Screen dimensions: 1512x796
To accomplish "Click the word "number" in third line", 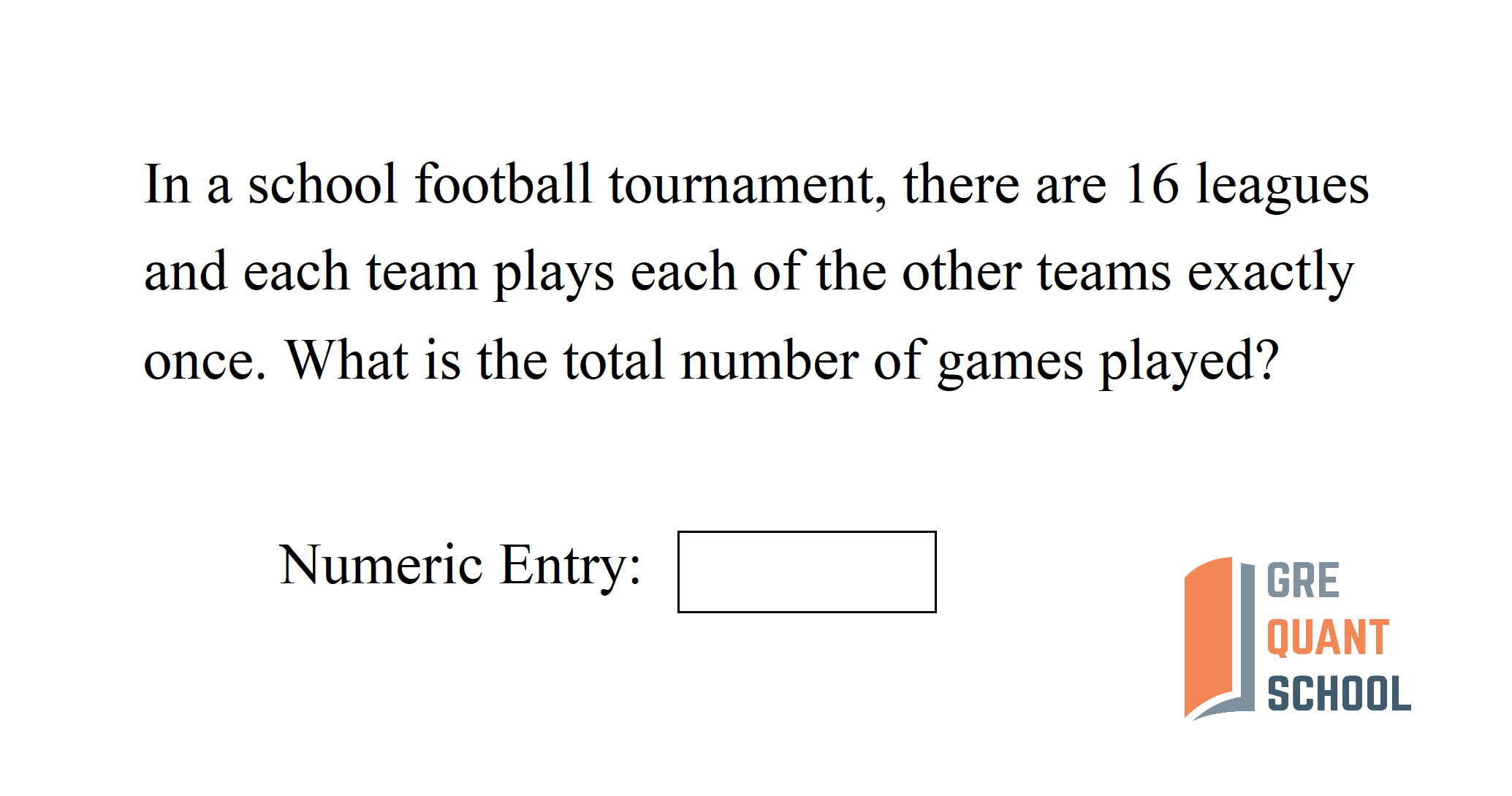I will [x=770, y=361].
